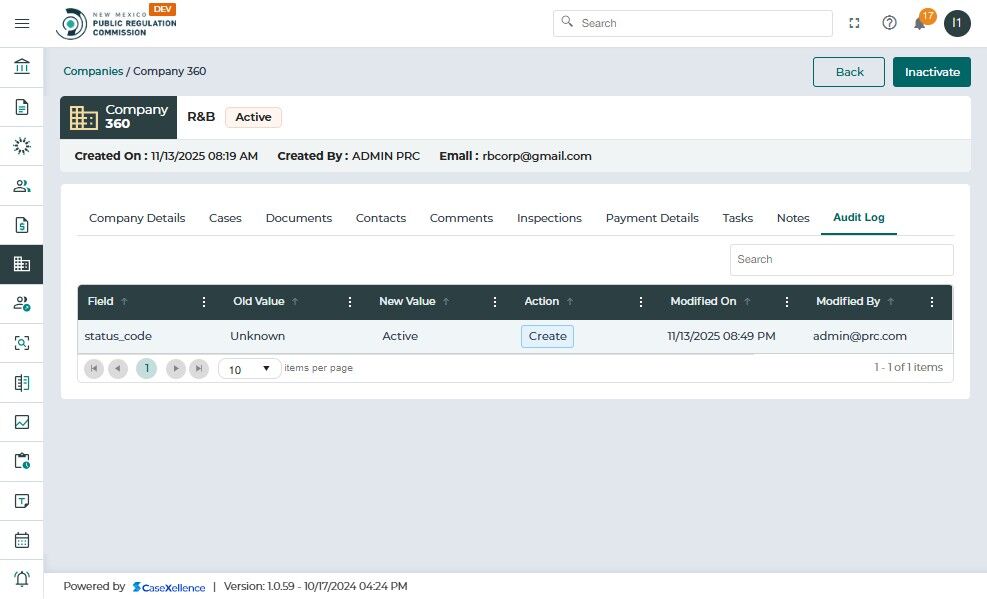Focus the audit log Search field

click(842, 260)
